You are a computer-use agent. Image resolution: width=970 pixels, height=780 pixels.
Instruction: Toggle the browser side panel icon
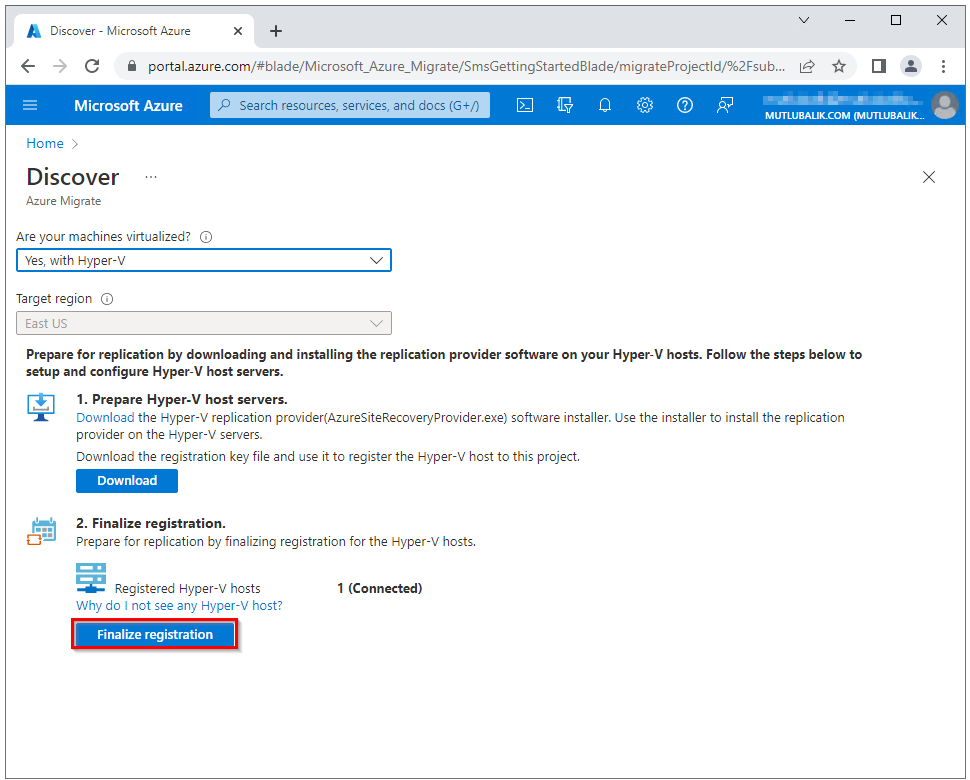[878, 66]
